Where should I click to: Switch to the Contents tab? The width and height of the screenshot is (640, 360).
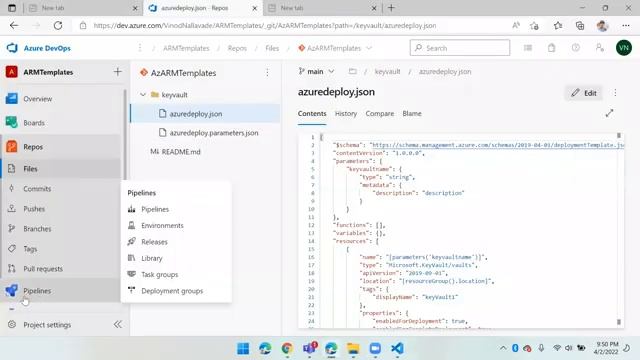tap(312, 113)
